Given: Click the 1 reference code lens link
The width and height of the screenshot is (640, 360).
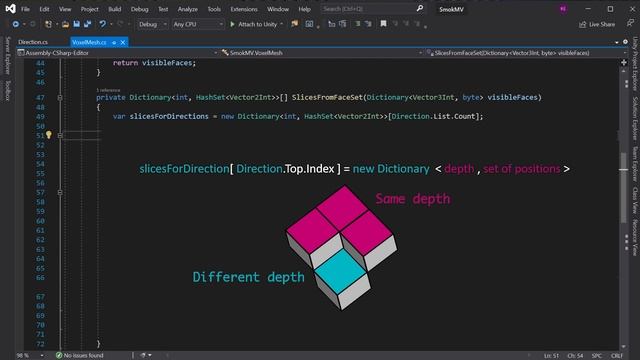Looking at the screenshot, I should tap(108, 90).
